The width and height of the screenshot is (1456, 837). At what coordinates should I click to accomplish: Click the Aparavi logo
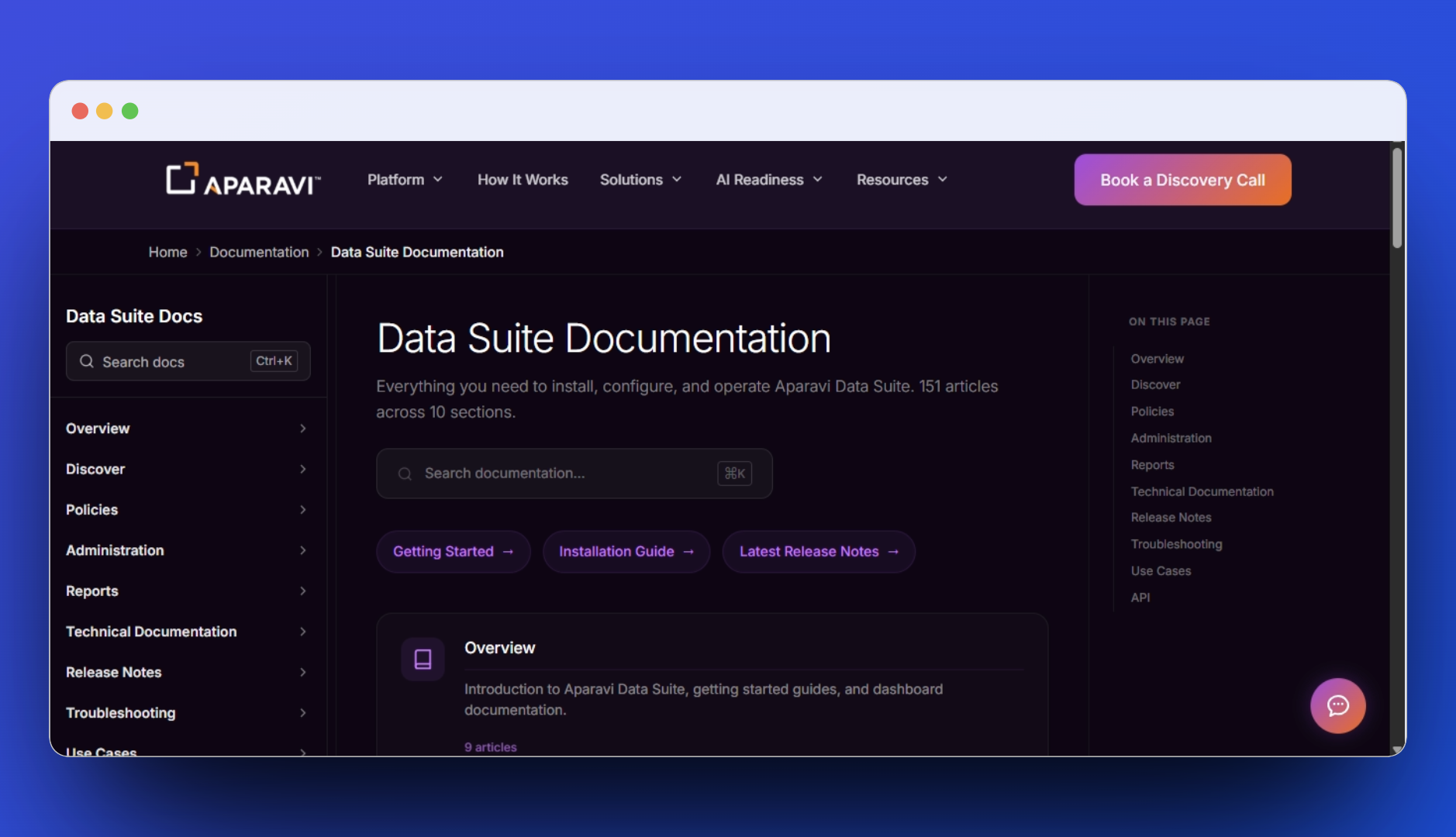pyautogui.click(x=243, y=179)
